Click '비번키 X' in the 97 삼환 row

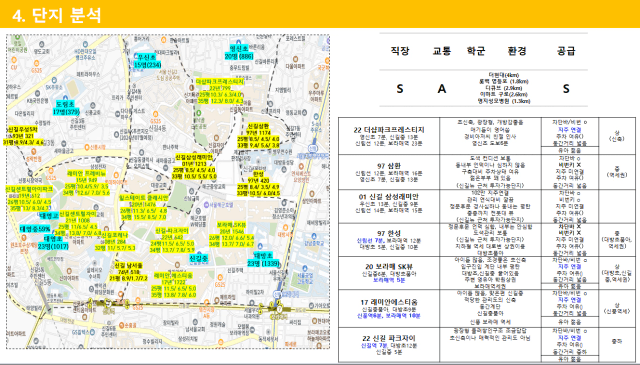(x=570, y=165)
